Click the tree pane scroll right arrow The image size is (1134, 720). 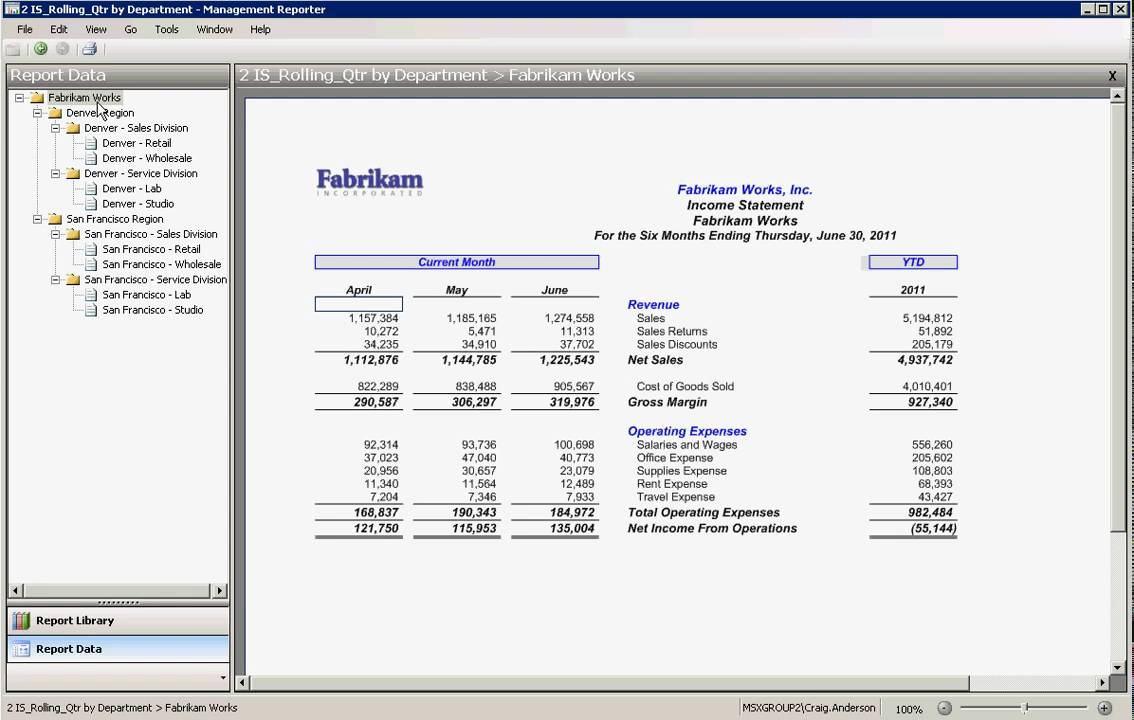tap(220, 591)
